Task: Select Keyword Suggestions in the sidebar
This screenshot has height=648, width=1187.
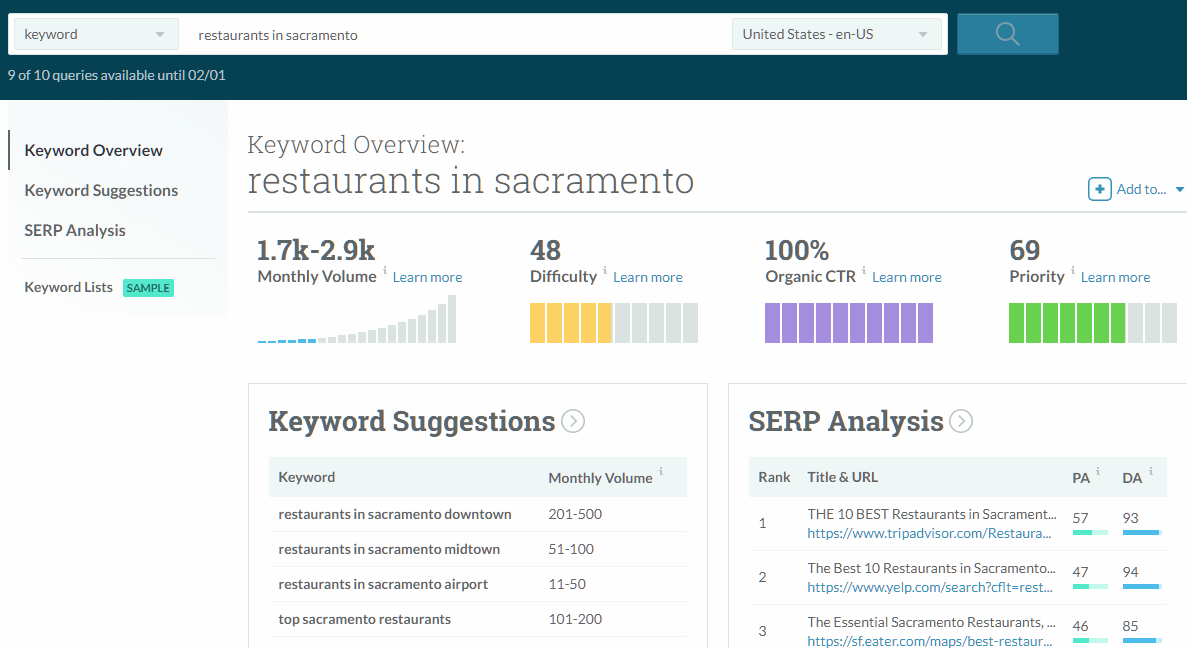Action: [x=101, y=190]
